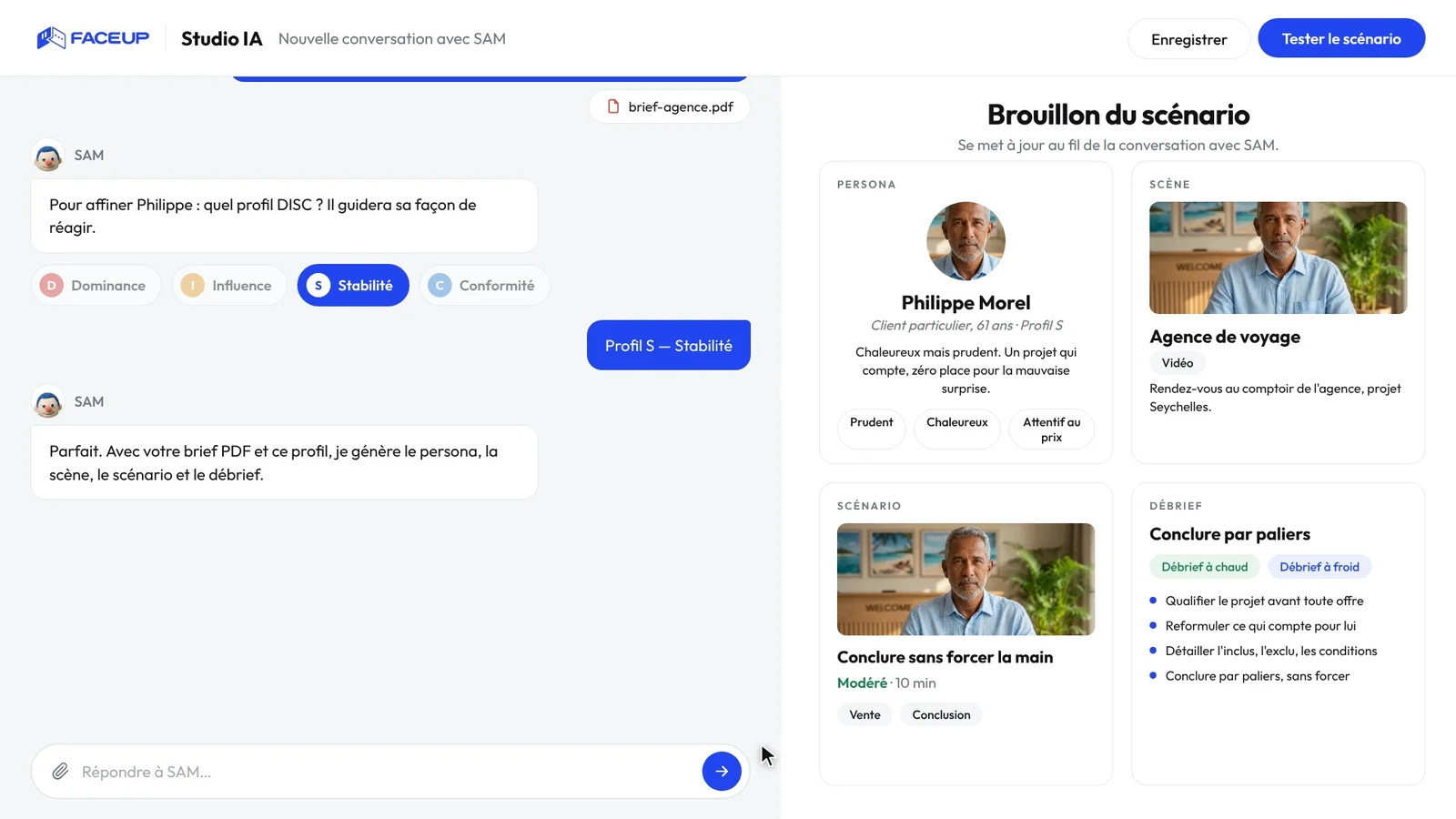Click 'Qualifier le projet avant toute offre'
Image resolution: width=1456 pixels, height=819 pixels.
tap(1264, 601)
